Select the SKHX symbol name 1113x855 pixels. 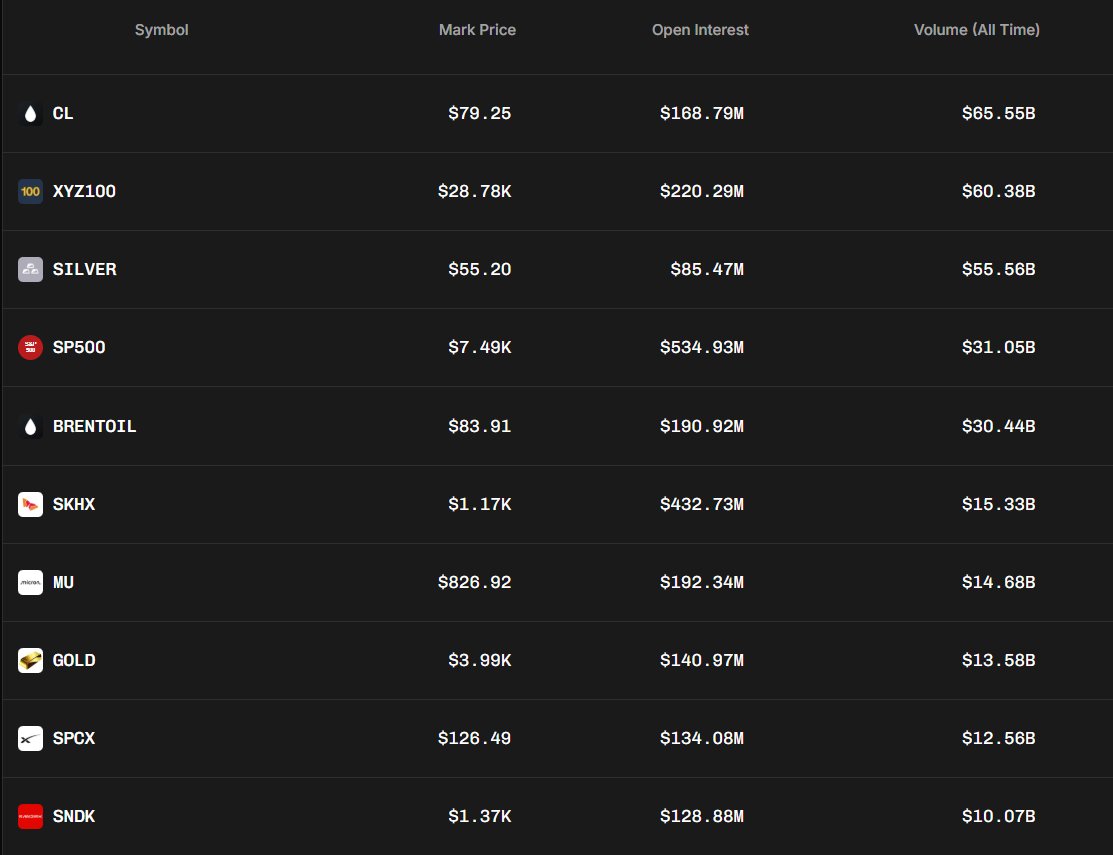pyautogui.click(x=74, y=504)
